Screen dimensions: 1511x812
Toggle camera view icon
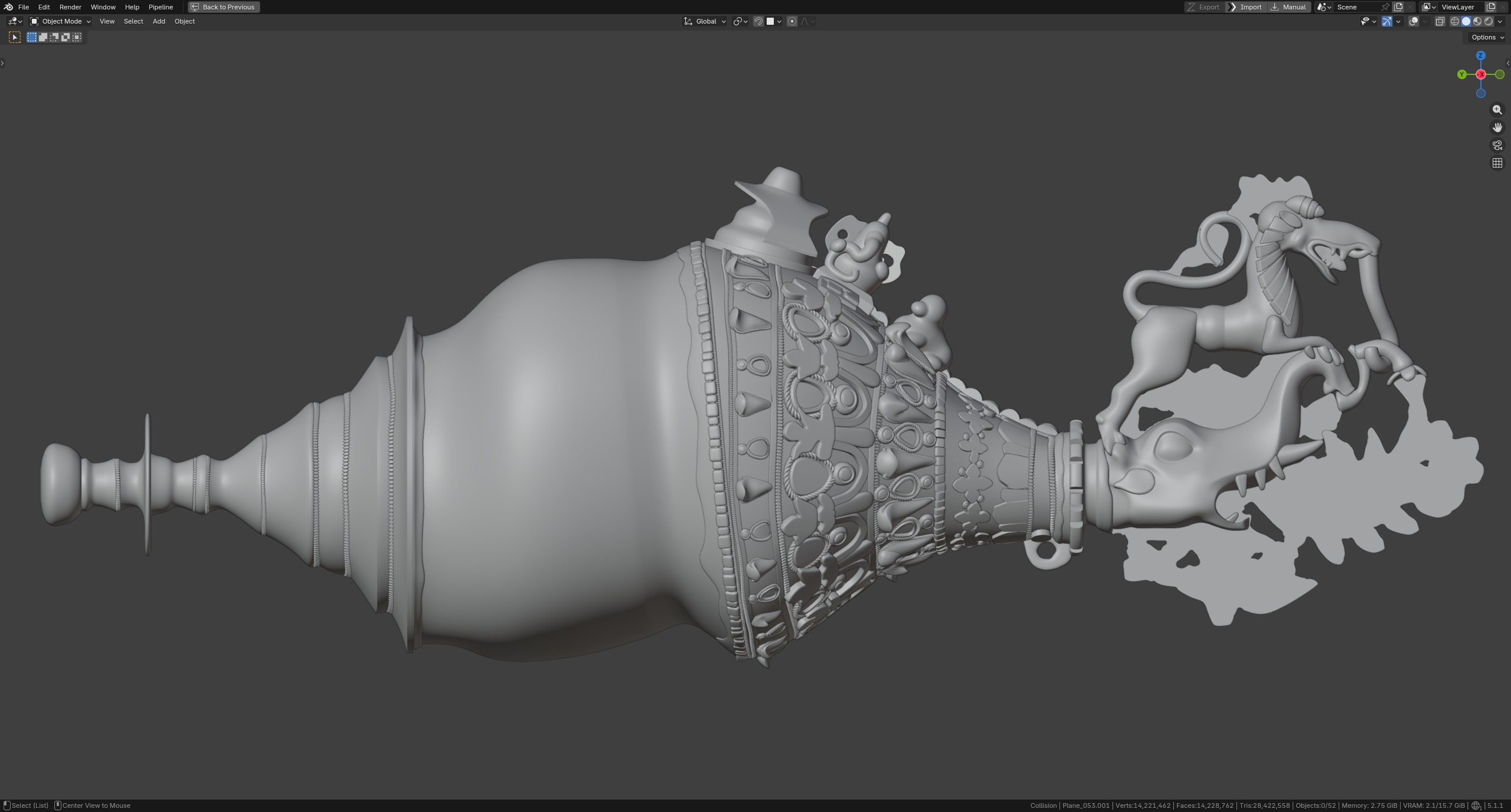click(1497, 145)
